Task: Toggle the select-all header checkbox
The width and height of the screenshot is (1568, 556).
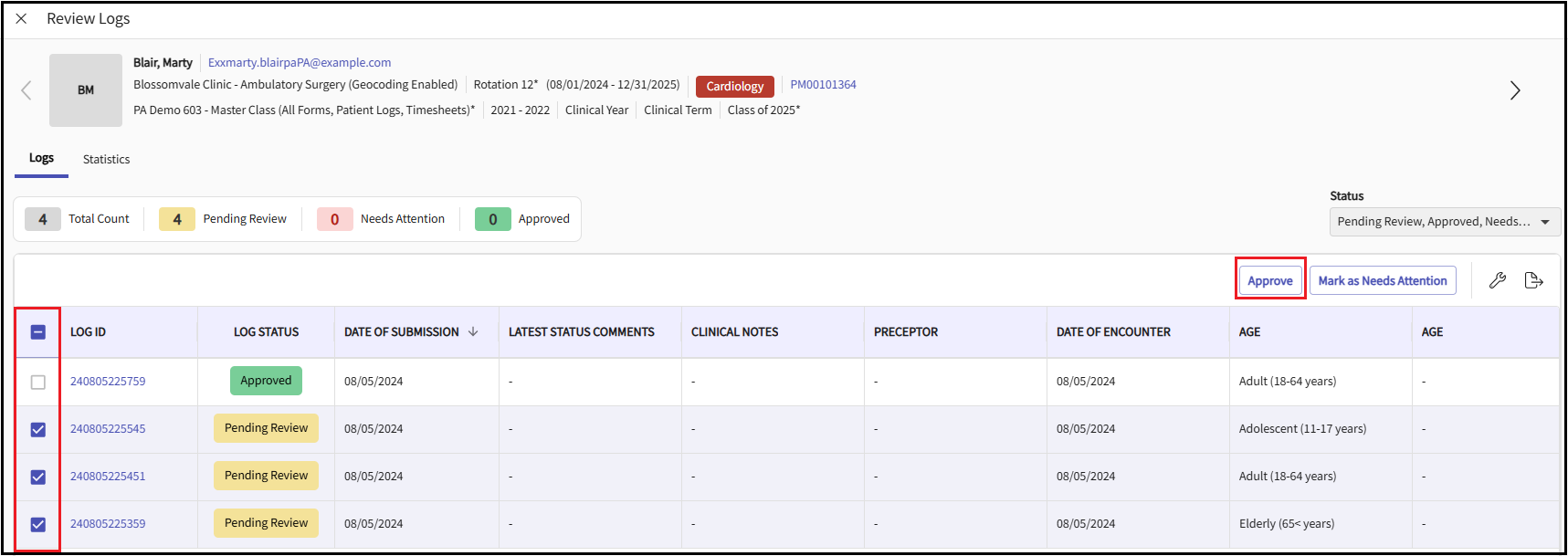Action: (38, 332)
